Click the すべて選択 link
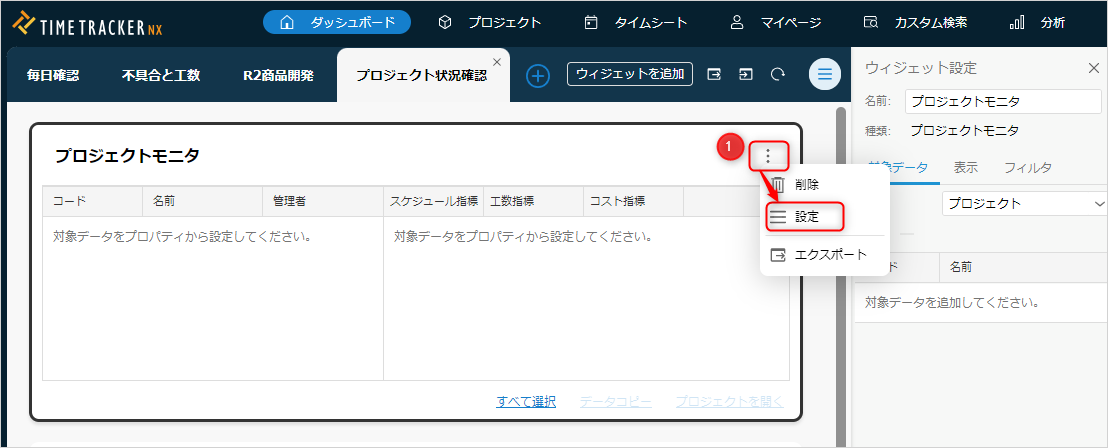The width and height of the screenshot is (1108, 448). [x=525, y=402]
